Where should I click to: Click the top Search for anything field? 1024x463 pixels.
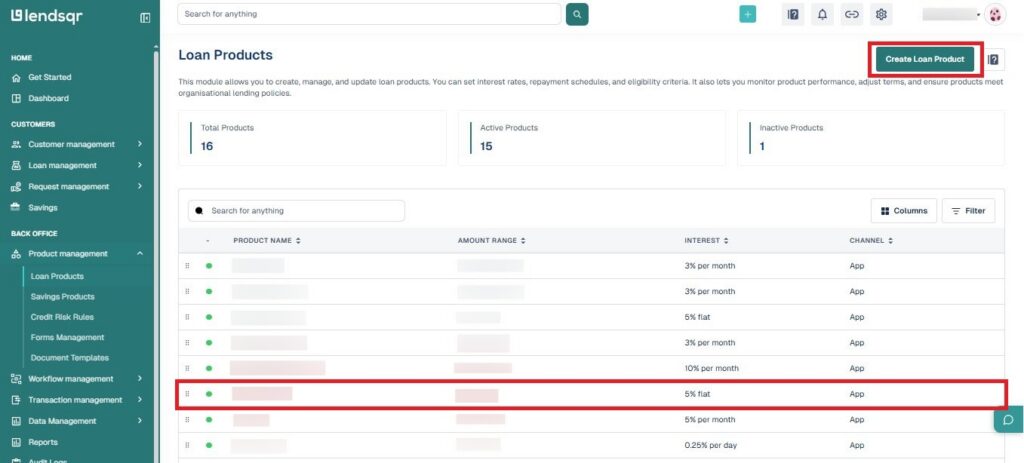369,14
